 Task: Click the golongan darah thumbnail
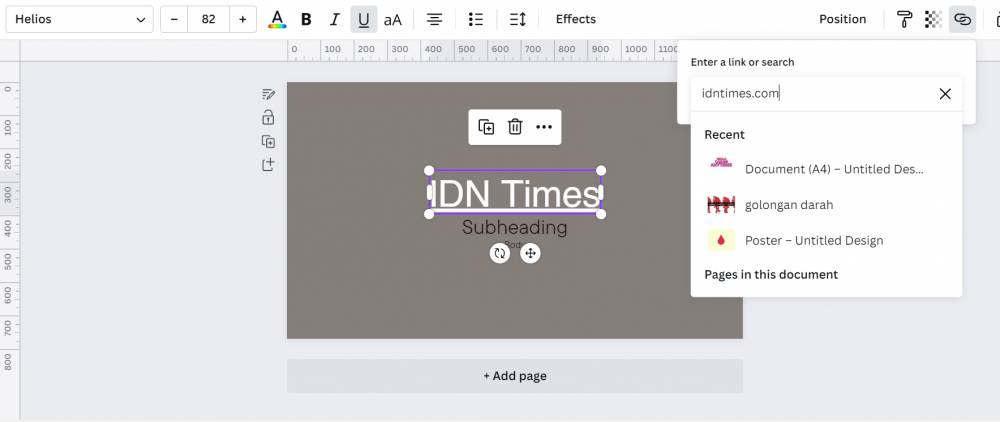(x=721, y=205)
